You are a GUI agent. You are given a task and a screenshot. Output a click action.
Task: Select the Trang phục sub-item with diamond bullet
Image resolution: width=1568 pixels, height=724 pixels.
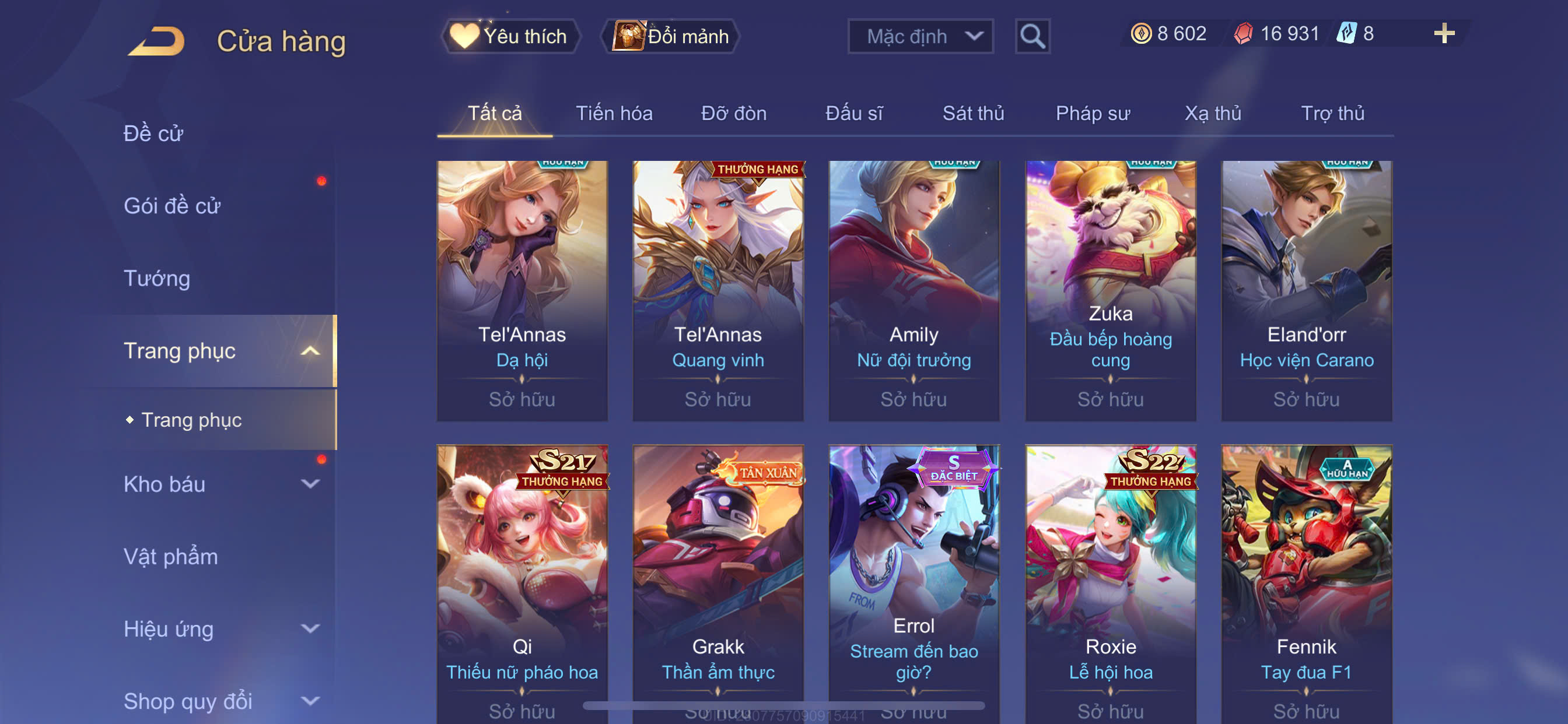coord(191,420)
